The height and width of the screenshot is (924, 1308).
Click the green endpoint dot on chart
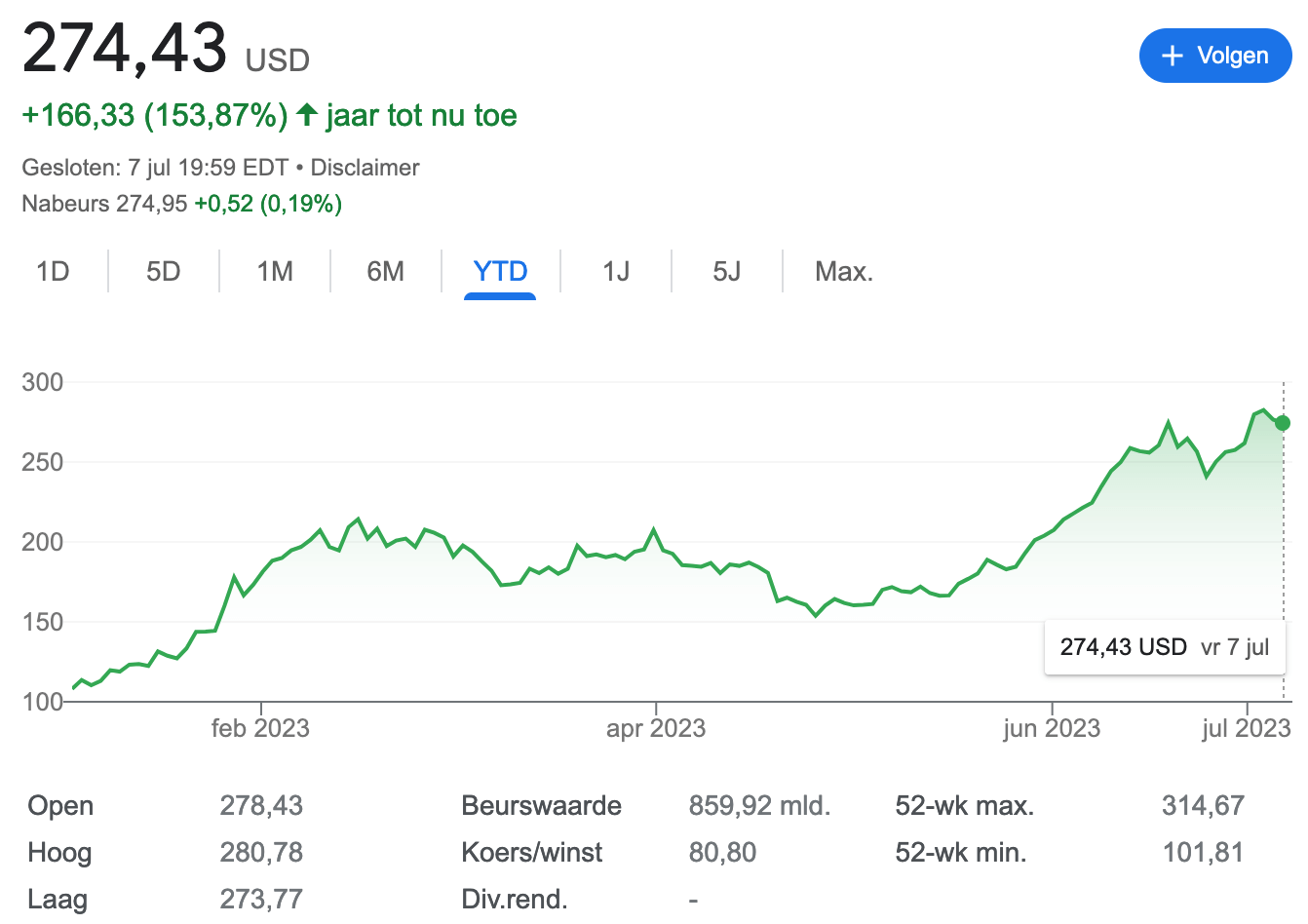(x=1282, y=423)
